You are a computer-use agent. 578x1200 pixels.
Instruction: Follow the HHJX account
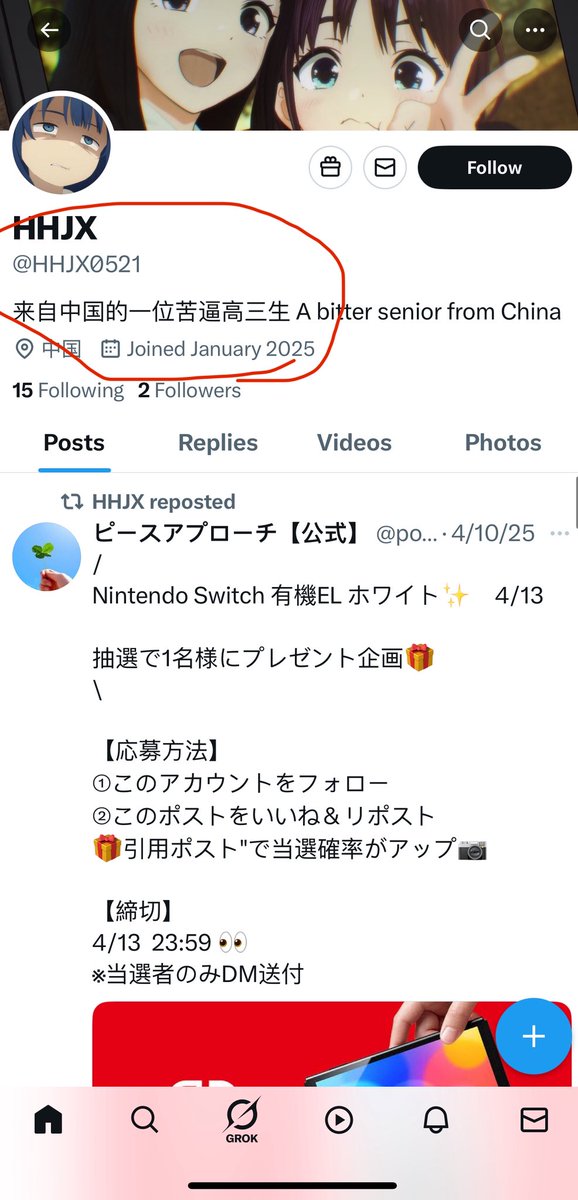tap(494, 168)
